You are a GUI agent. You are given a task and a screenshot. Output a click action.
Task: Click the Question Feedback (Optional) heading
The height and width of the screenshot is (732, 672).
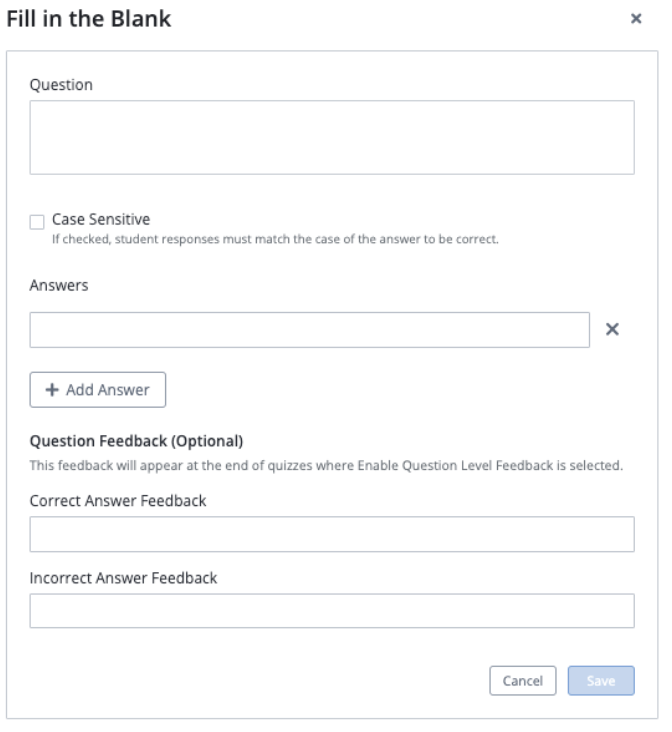[x=136, y=441]
